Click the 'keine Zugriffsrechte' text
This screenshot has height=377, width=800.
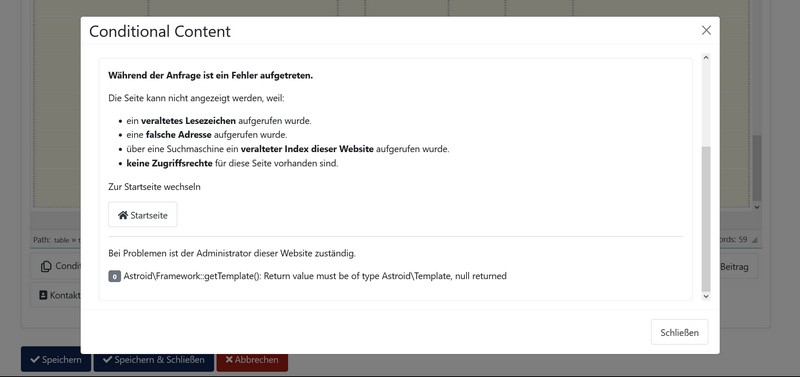click(169, 164)
